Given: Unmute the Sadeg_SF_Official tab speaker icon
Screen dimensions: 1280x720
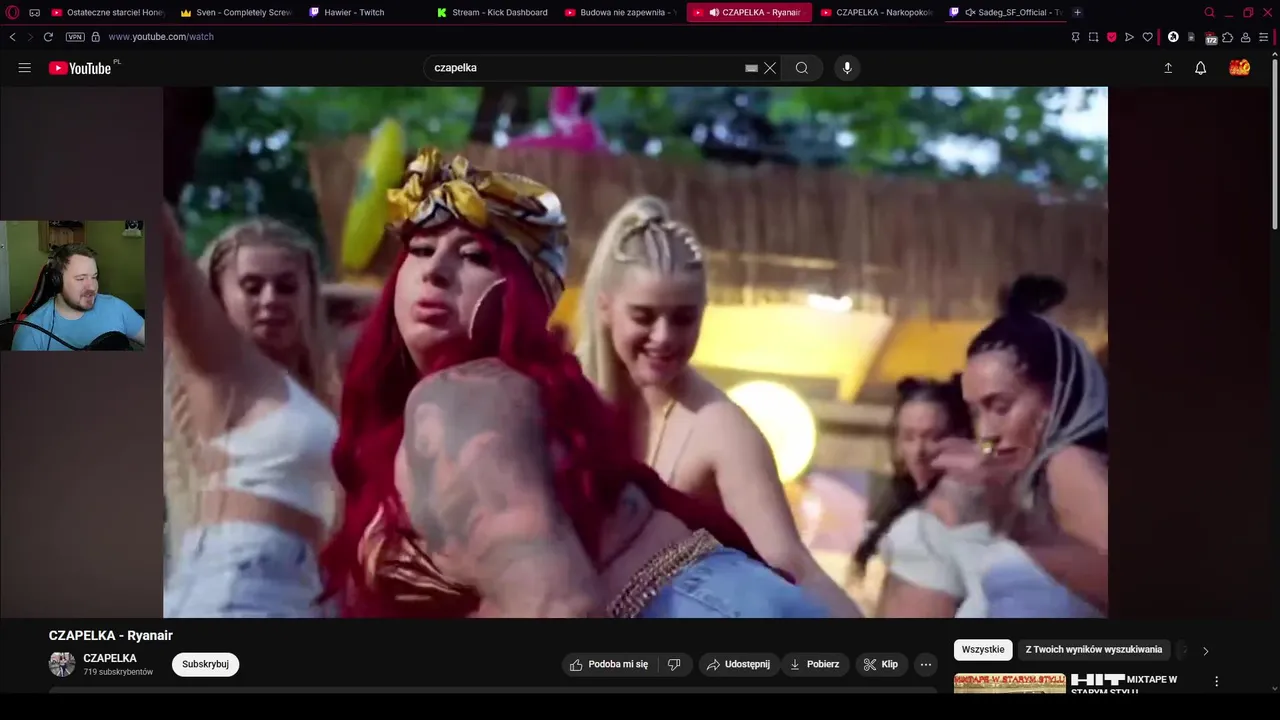Looking at the screenshot, I should [970, 12].
